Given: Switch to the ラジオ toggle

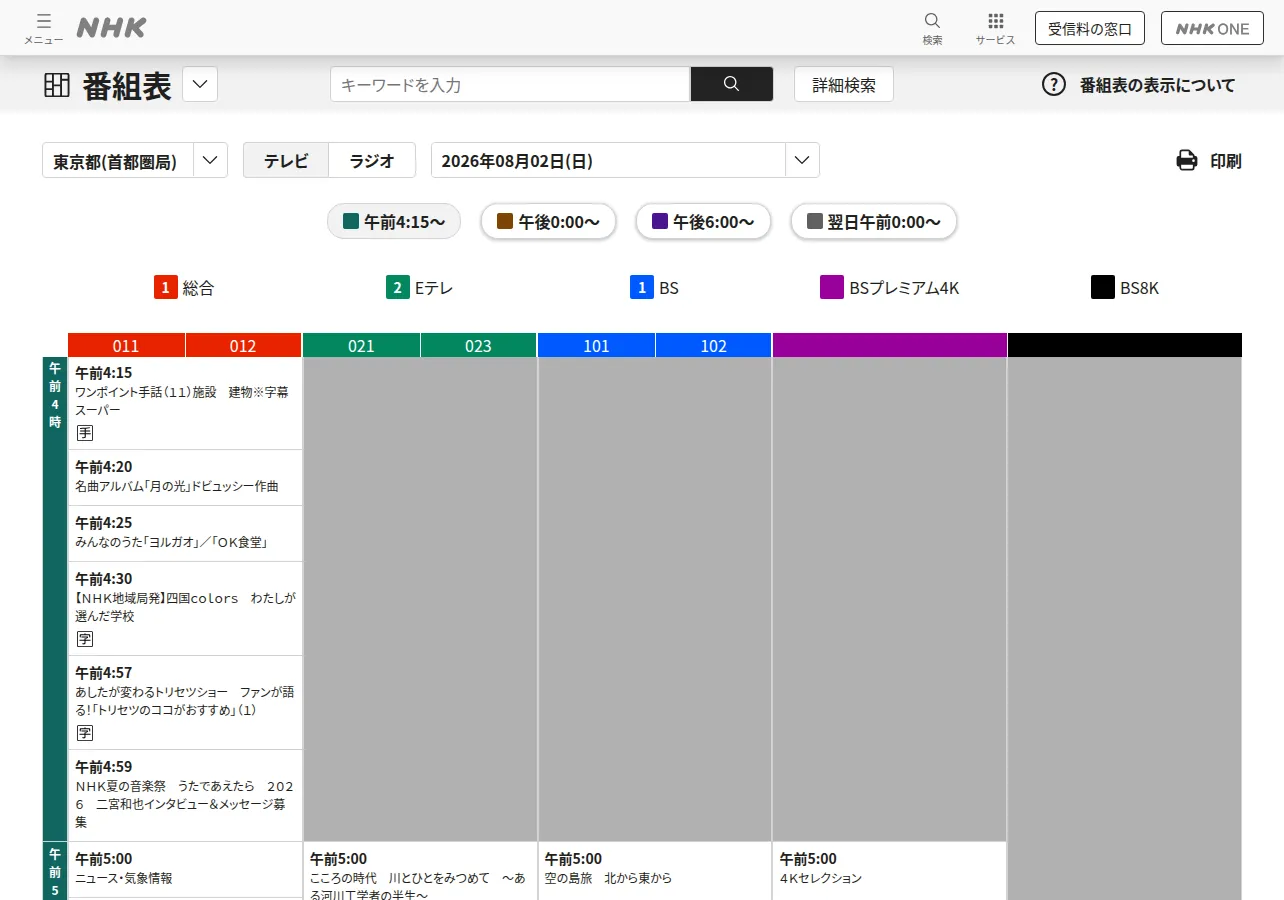Looking at the screenshot, I should pyautogui.click(x=372, y=160).
